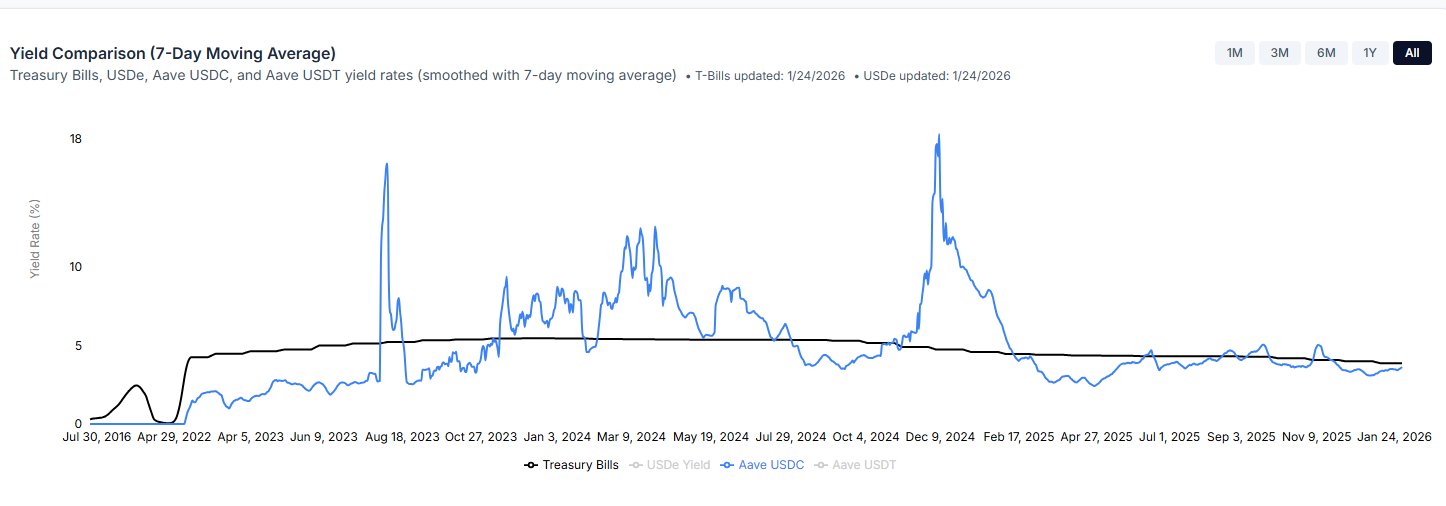
Task: Click the Aave USDC legend marker icon
Action: [x=727, y=465]
